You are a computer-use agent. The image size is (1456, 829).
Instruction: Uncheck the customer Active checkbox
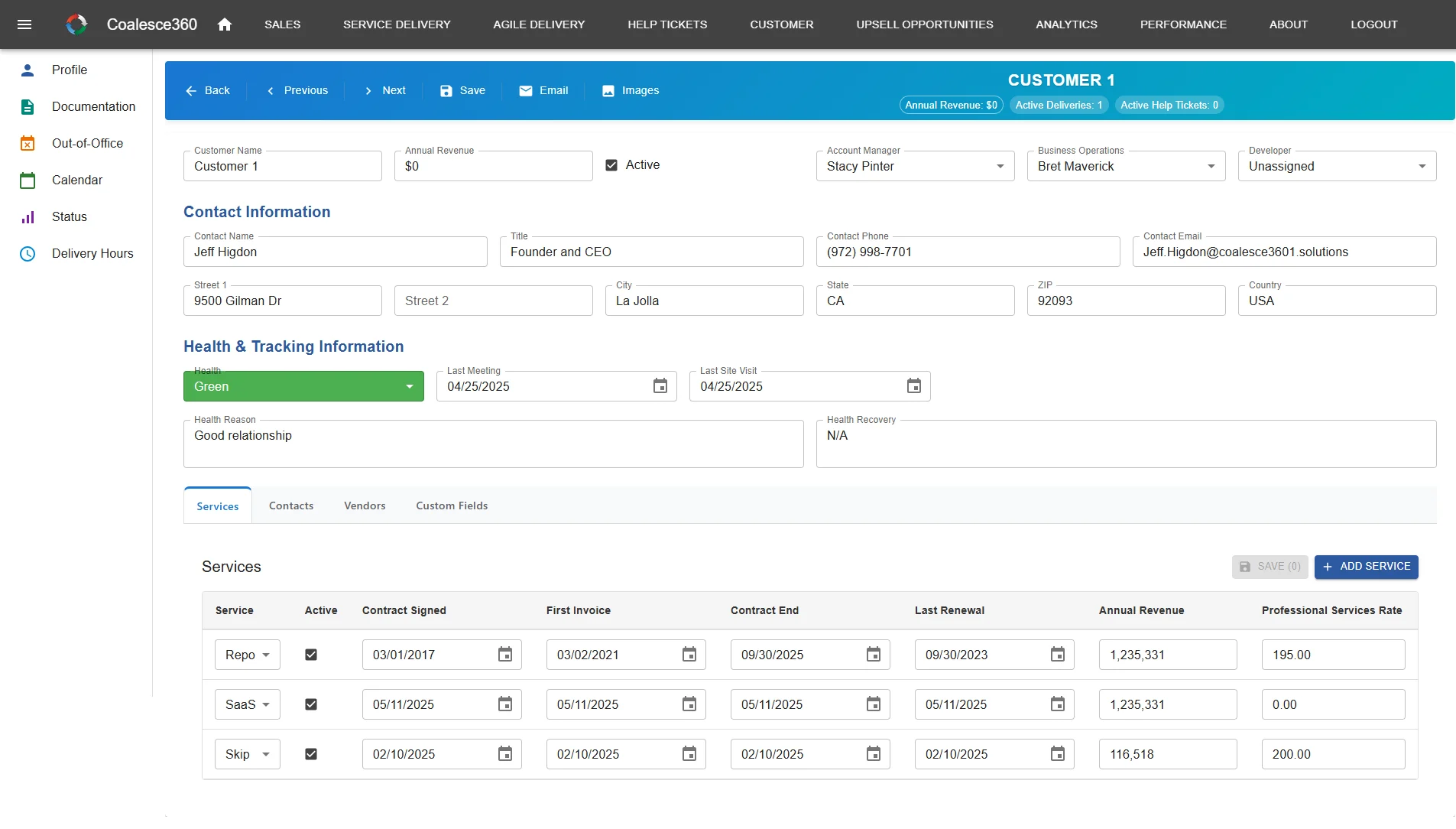(611, 165)
